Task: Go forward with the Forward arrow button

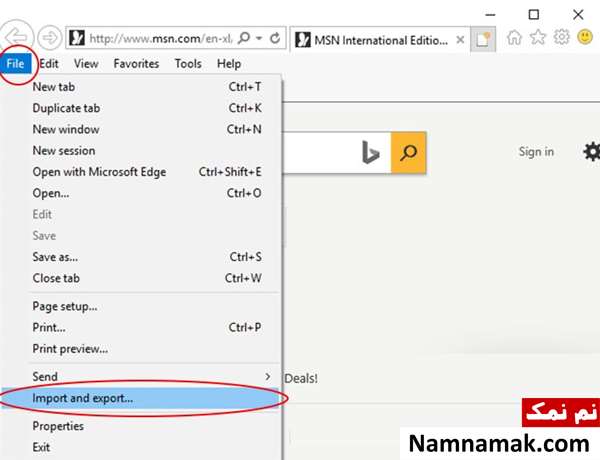Action: 49,38
